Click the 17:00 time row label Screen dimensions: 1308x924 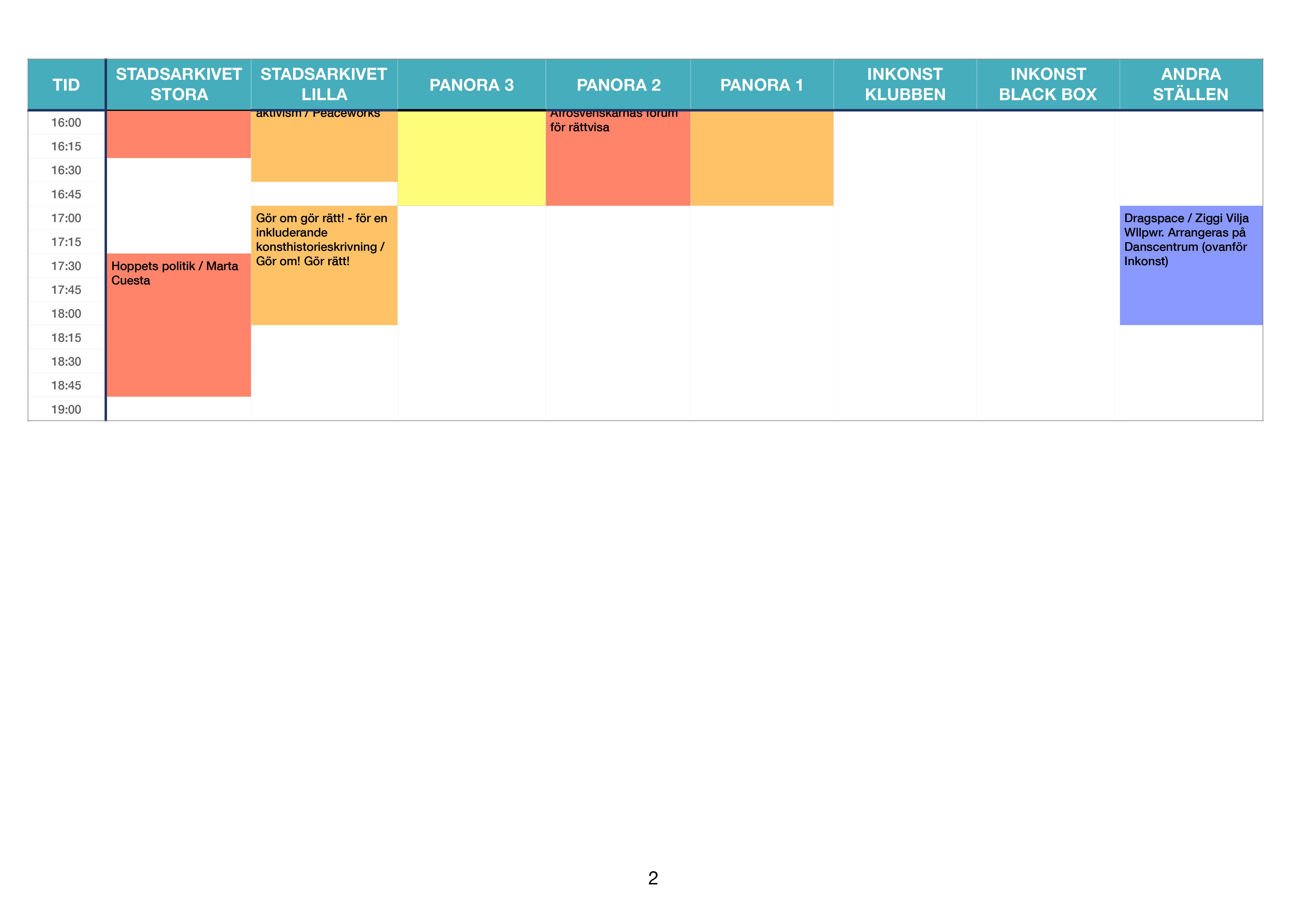pos(66,218)
